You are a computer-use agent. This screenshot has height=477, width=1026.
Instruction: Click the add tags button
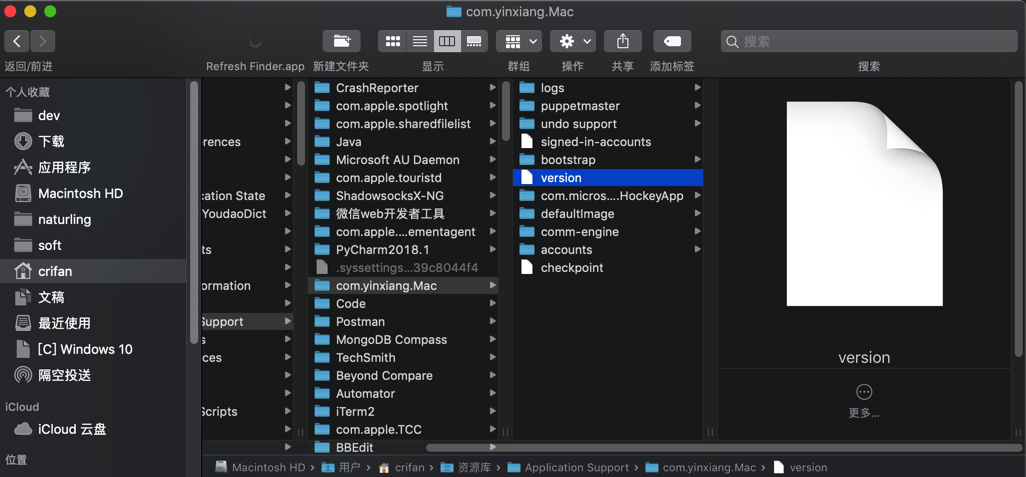[x=672, y=41]
